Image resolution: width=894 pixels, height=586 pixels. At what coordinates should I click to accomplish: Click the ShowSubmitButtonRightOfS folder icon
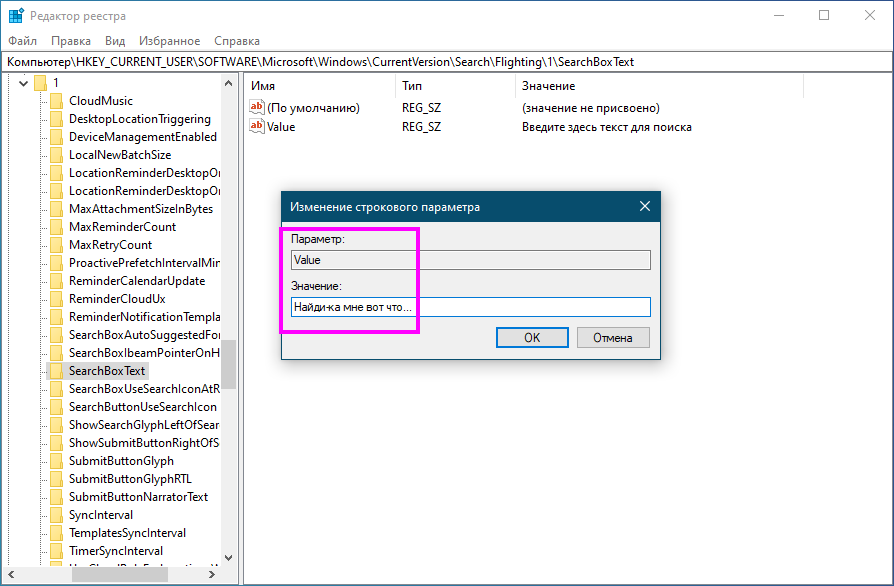click(56, 443)
